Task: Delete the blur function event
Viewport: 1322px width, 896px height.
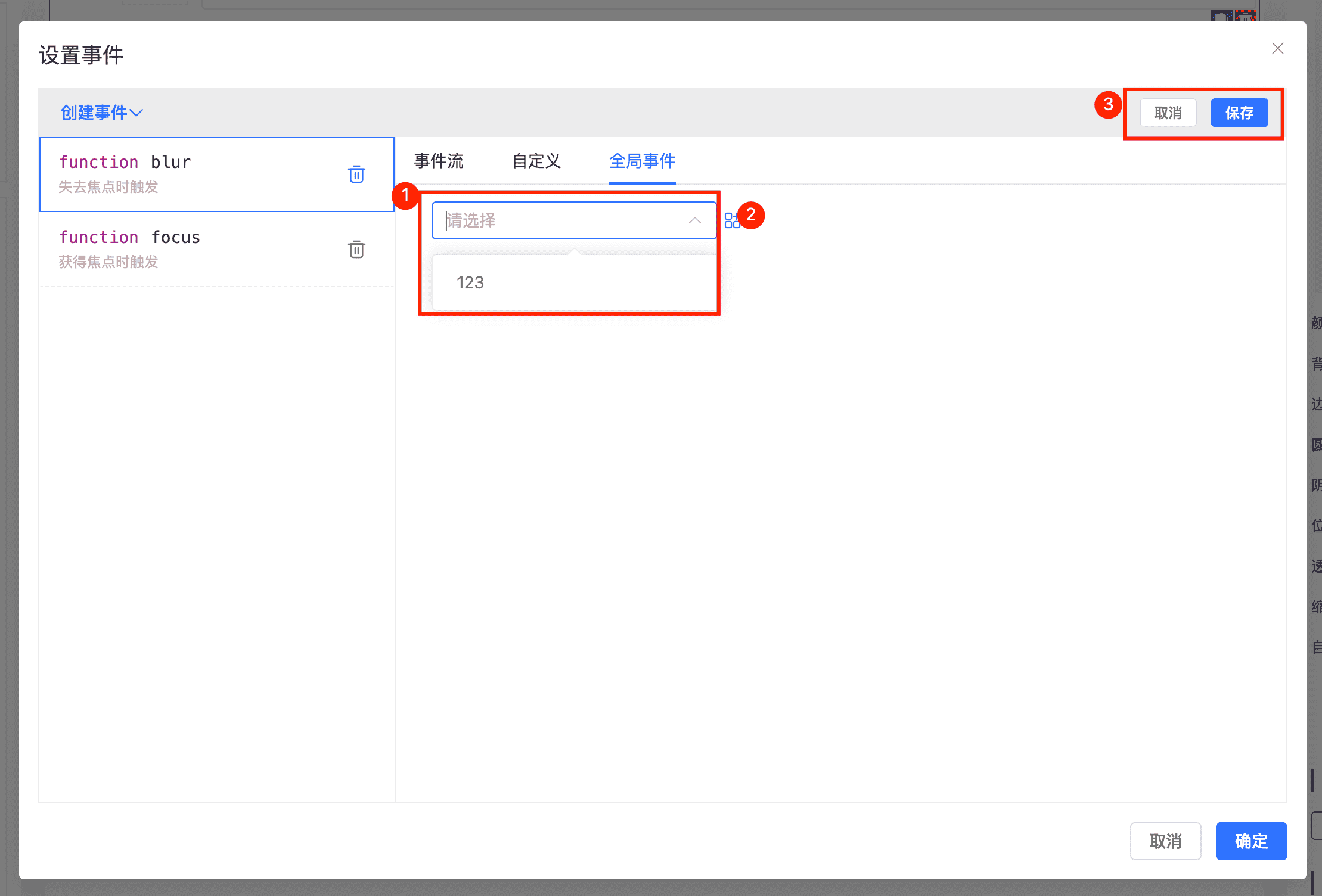Action: pos(356,175)
